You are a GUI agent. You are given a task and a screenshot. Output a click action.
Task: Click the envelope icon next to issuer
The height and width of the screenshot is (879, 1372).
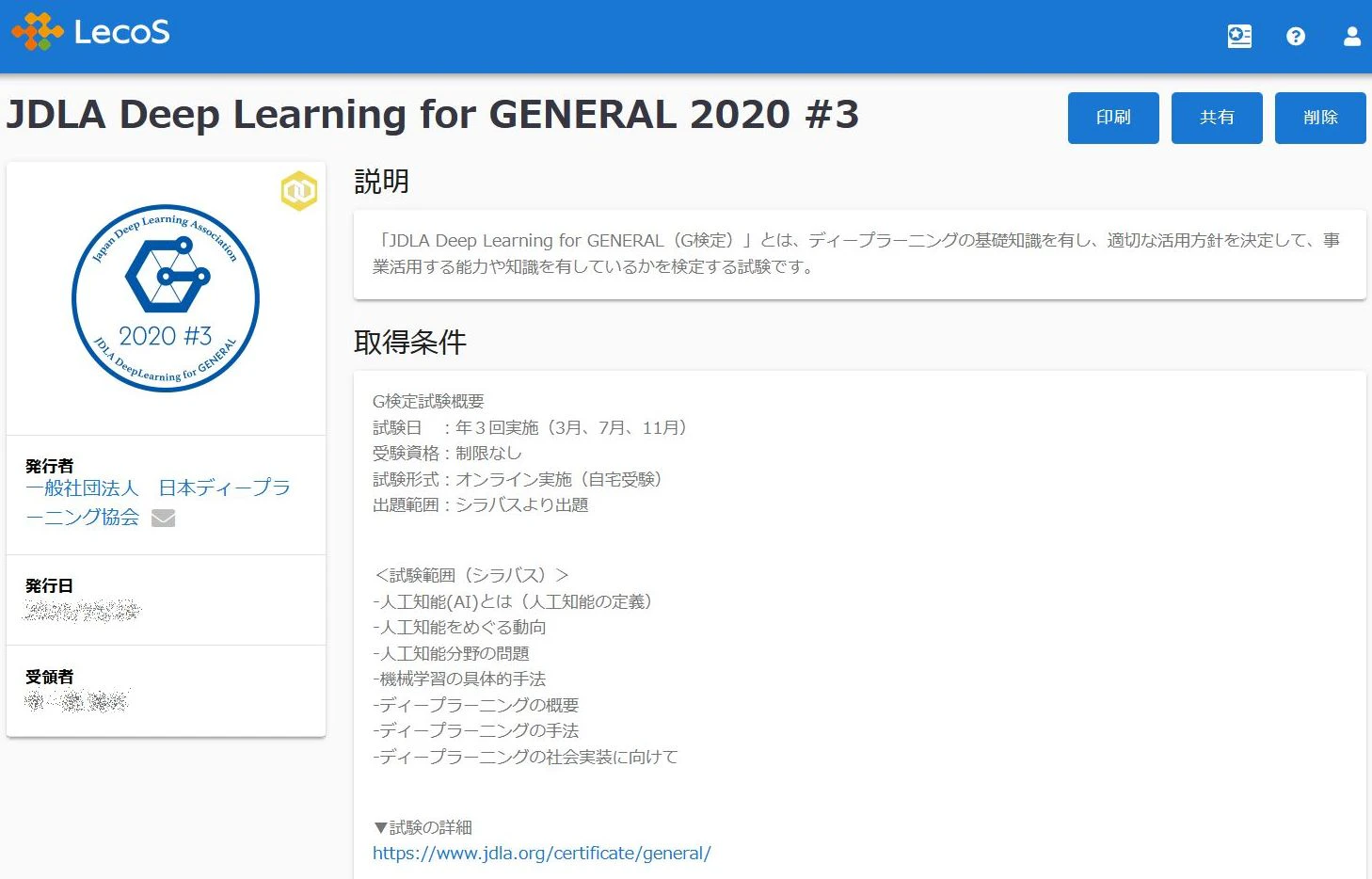point(164,518)
